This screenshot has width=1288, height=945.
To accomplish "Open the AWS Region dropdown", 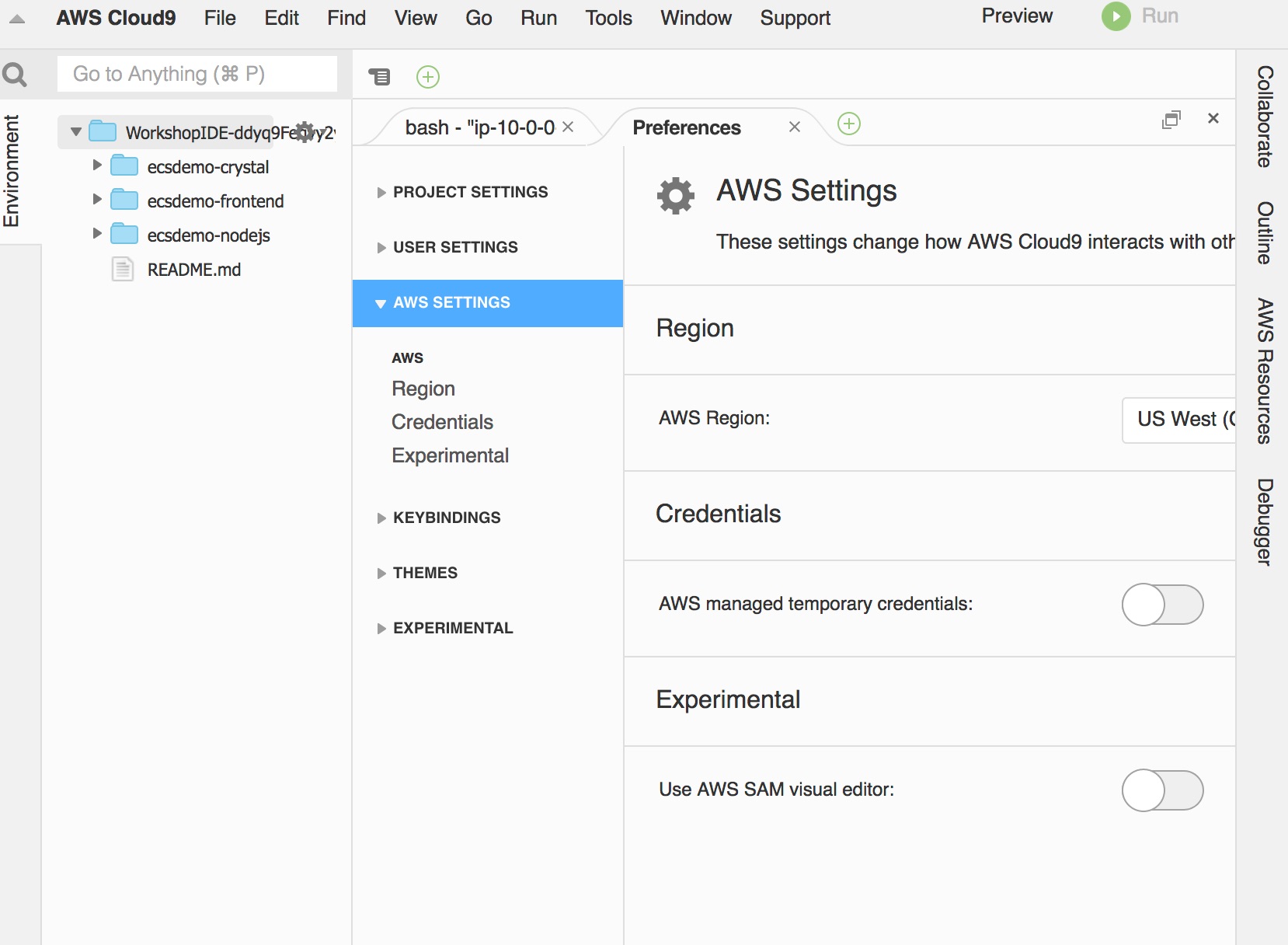I will coord(1189,420).
